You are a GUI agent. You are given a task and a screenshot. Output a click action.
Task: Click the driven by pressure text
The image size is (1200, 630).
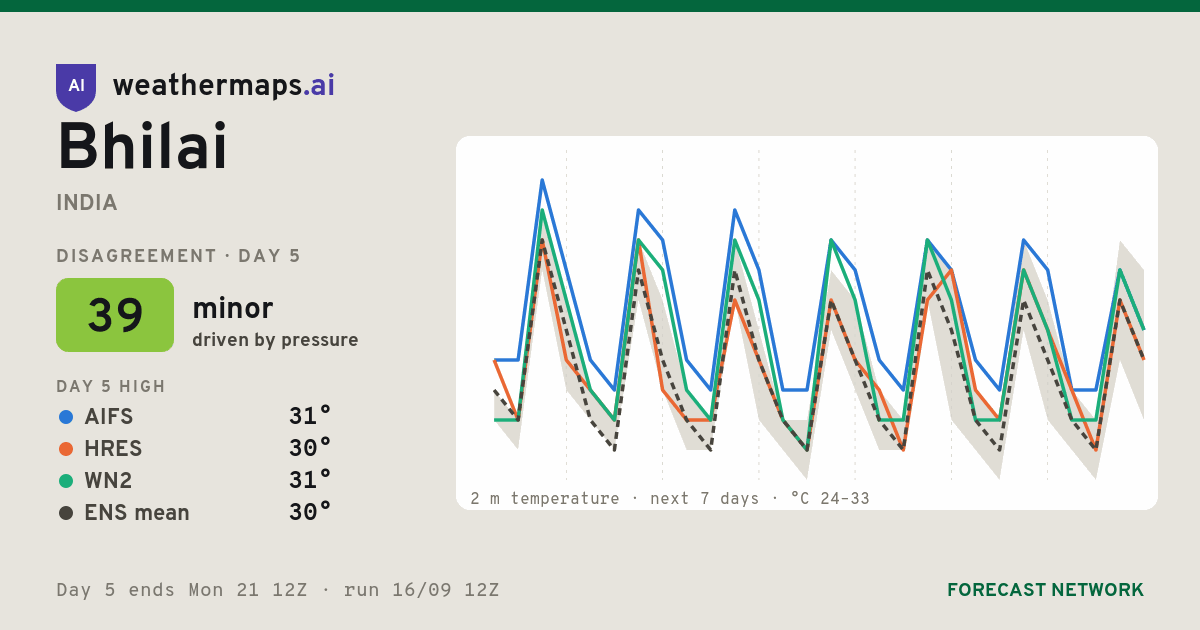point(275,340)
